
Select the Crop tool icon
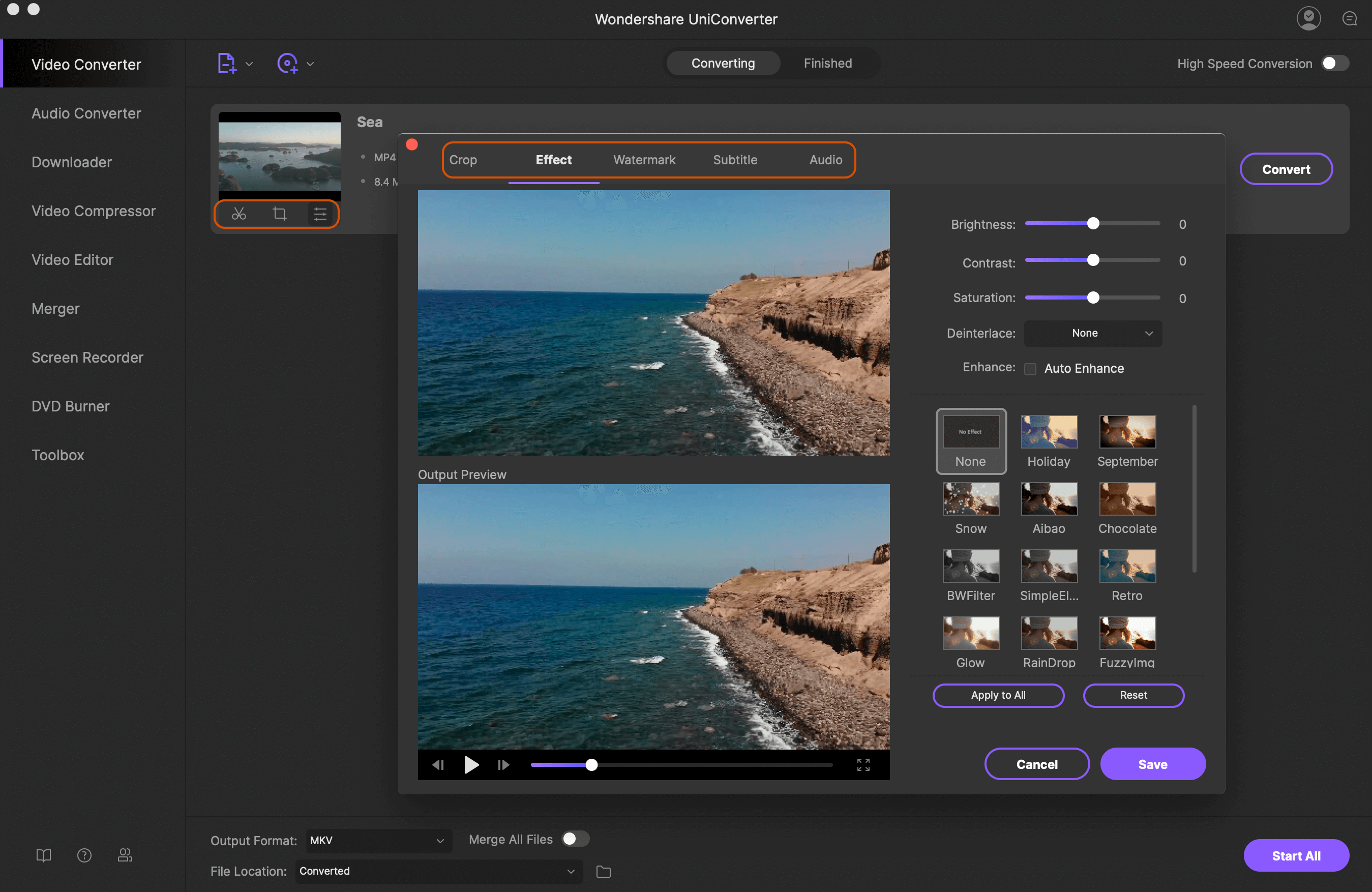point(280,213)
